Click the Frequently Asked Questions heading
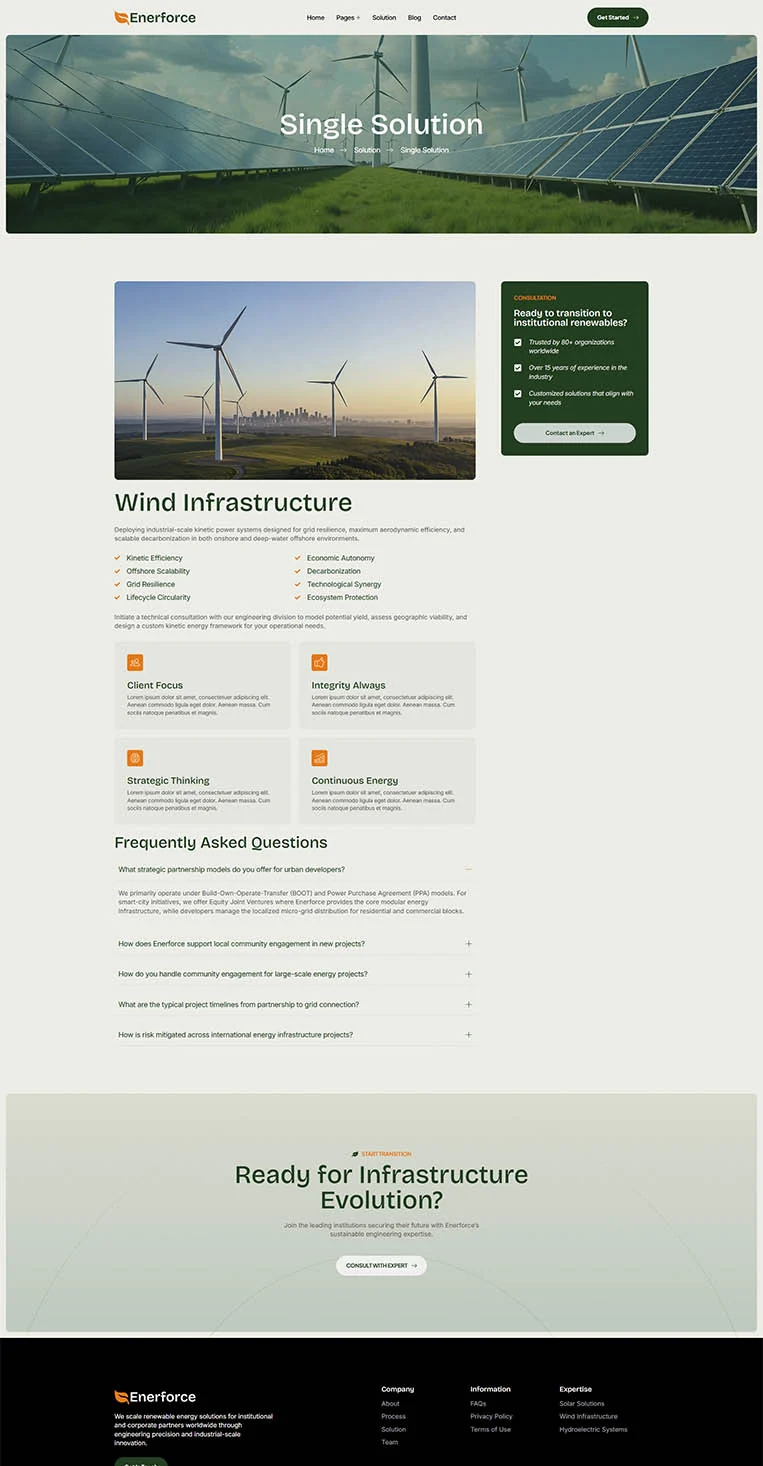Image resolution: width=763 pixels, height=1466 pixels. (221, 843)
